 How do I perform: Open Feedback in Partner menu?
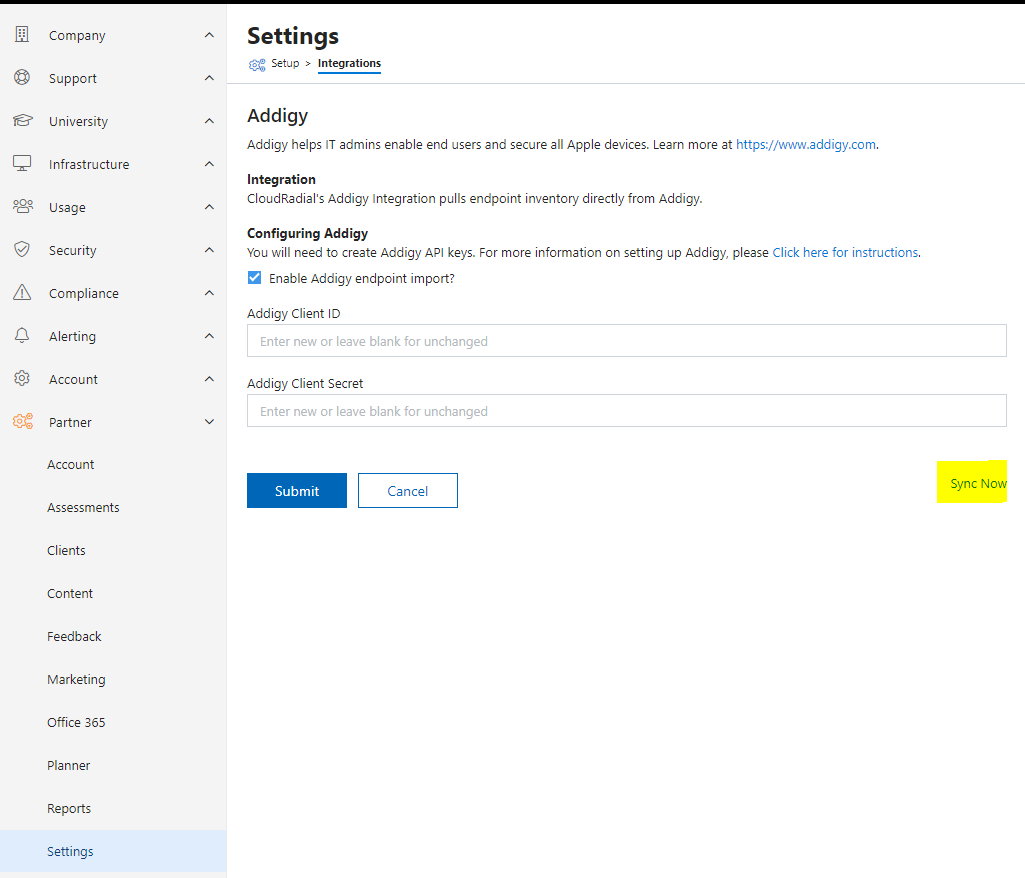point(74,637)
